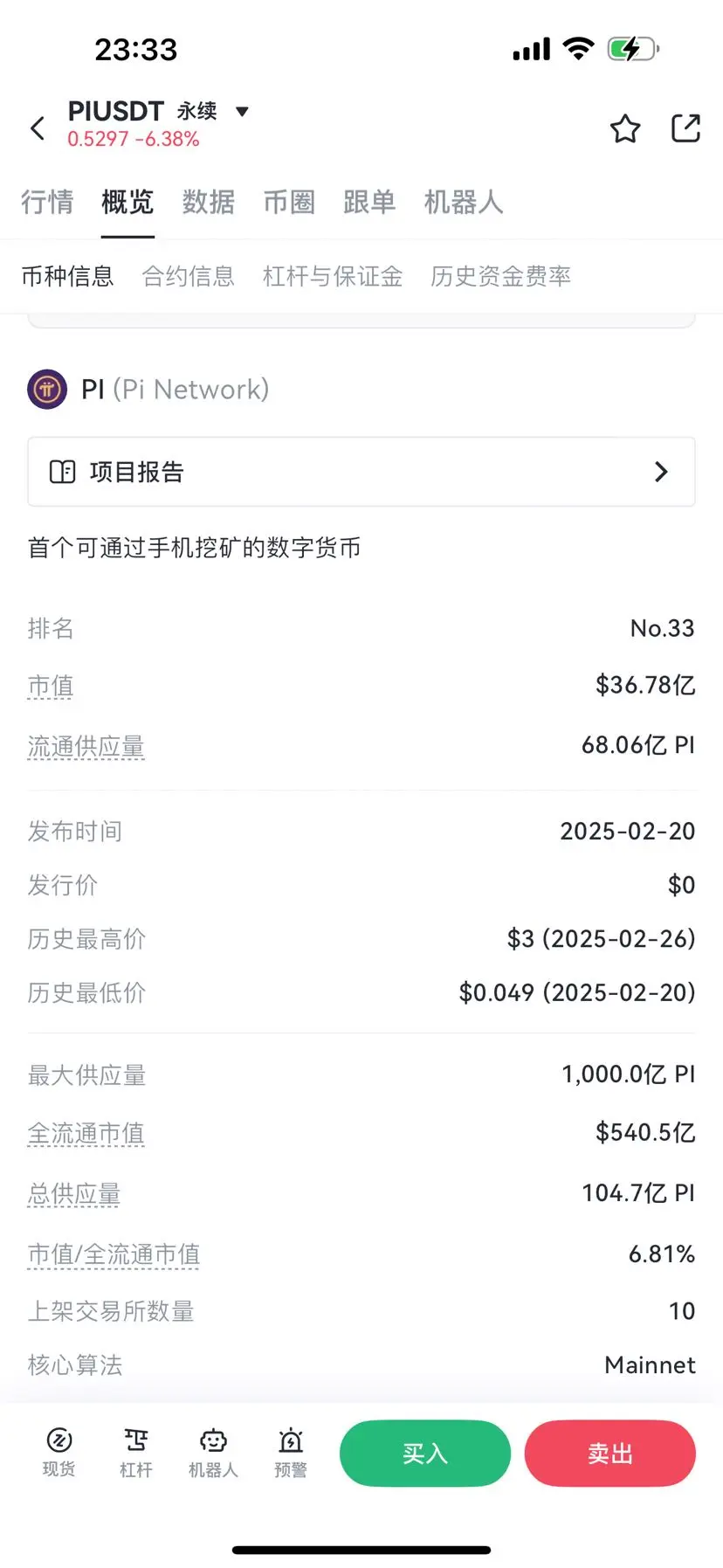723x1568 pixels.
Task: Open the 预警 alert bell icon
Action: [x=291, y=1453]
